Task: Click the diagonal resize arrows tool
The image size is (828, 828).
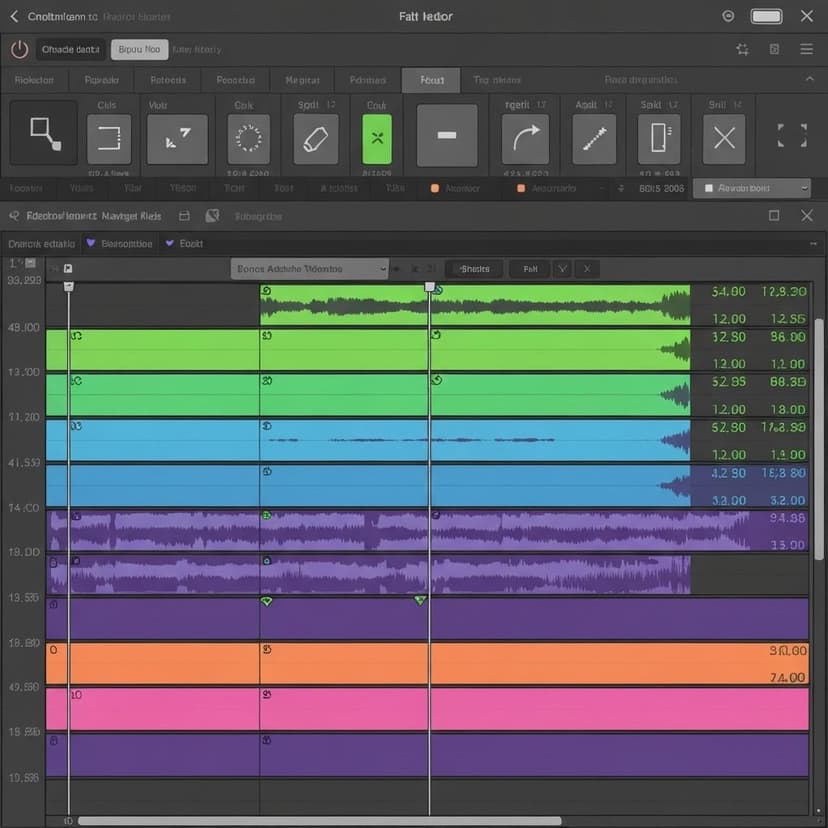Action: [x=177, y=138]
